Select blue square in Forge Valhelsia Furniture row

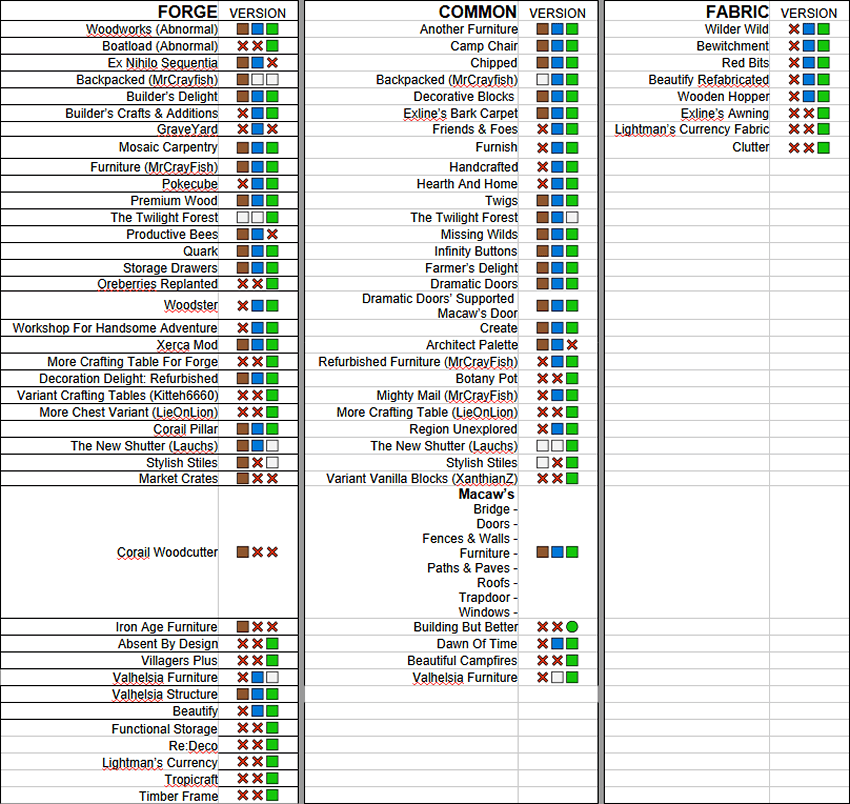[257, 677]
